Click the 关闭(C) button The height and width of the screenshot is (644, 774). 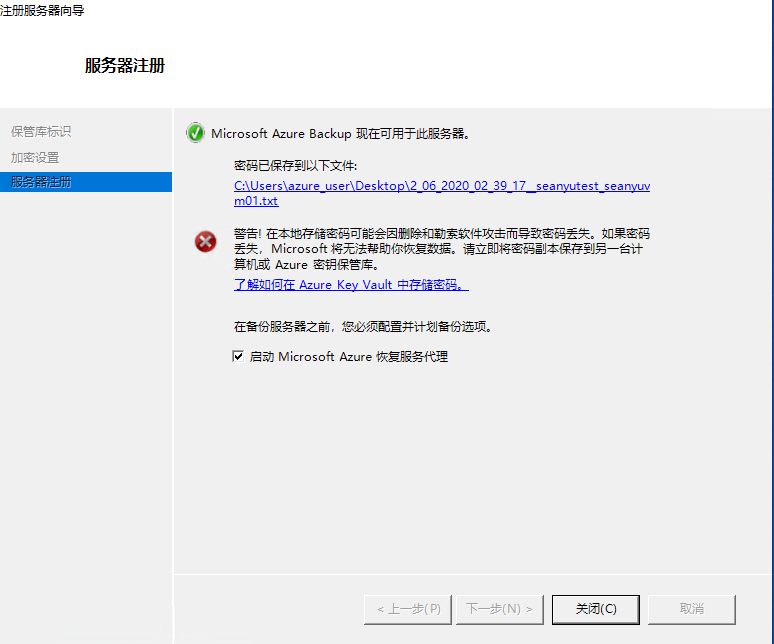click(x=596, y=609)
